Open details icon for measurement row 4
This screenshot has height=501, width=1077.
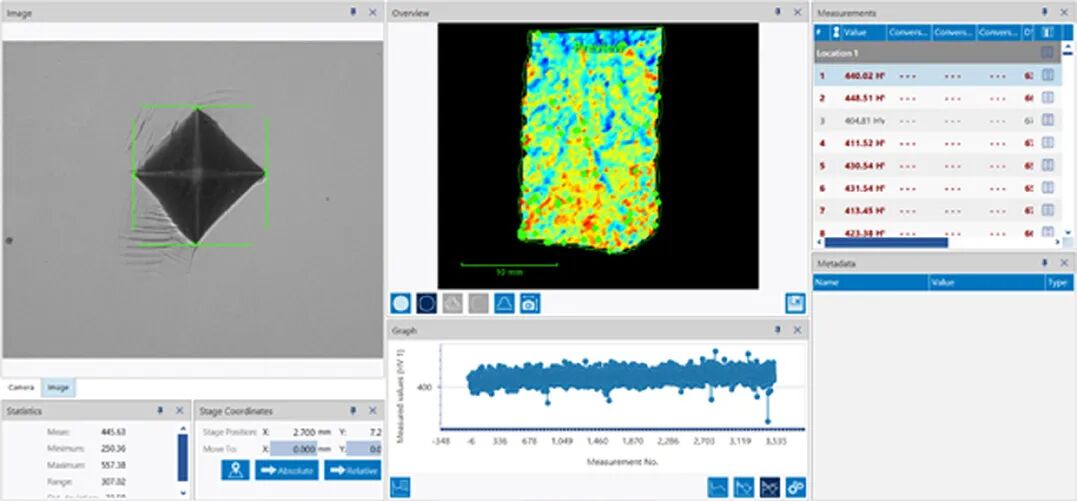1047,143
